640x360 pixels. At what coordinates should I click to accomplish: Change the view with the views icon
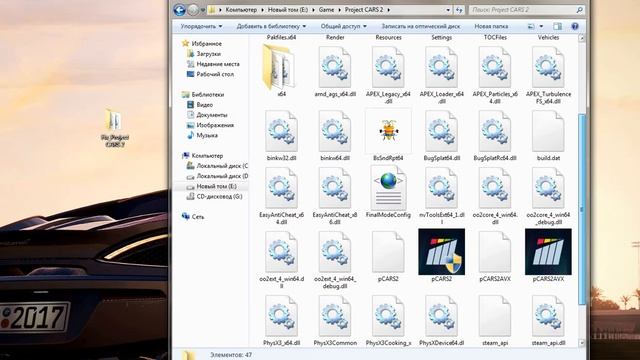[531, 26]
